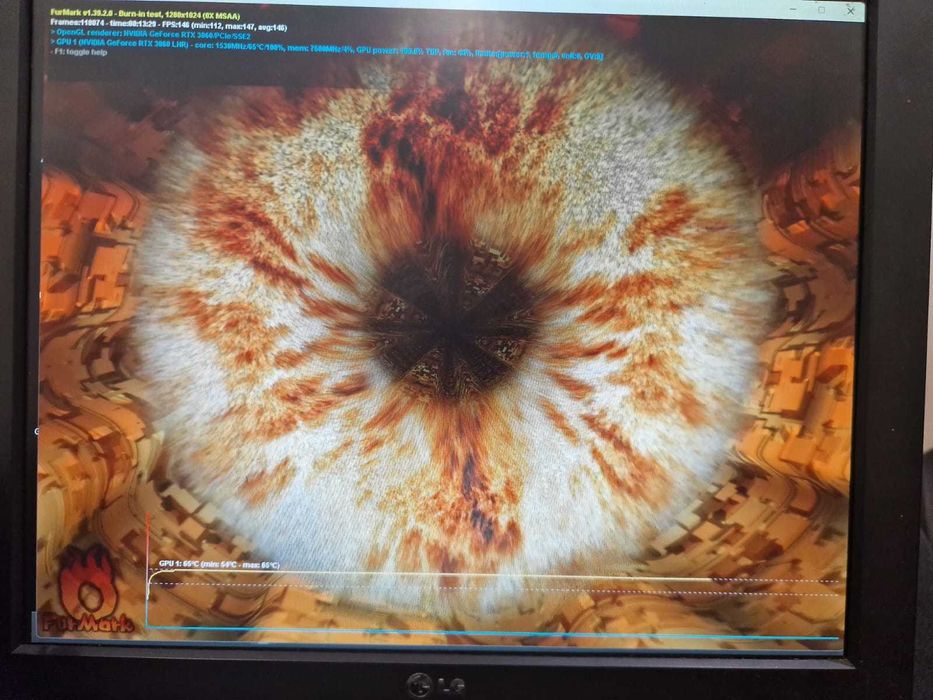The width and height of the screenshot is (933, 700).
Task: Click the Frames and FPS statistics line
Action: (x=168, y=24)
